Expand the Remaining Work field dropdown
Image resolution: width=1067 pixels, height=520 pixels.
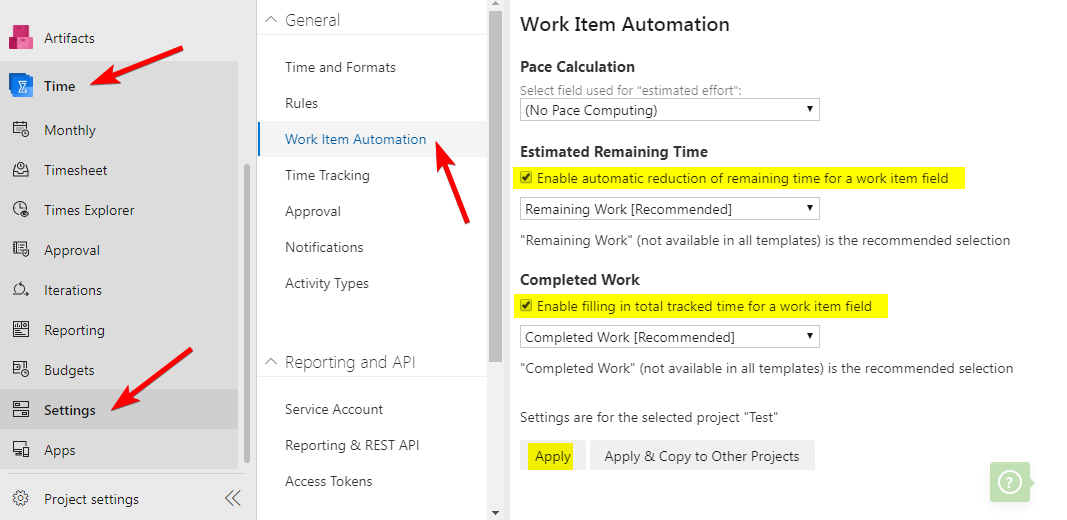[x=669, y=209]
